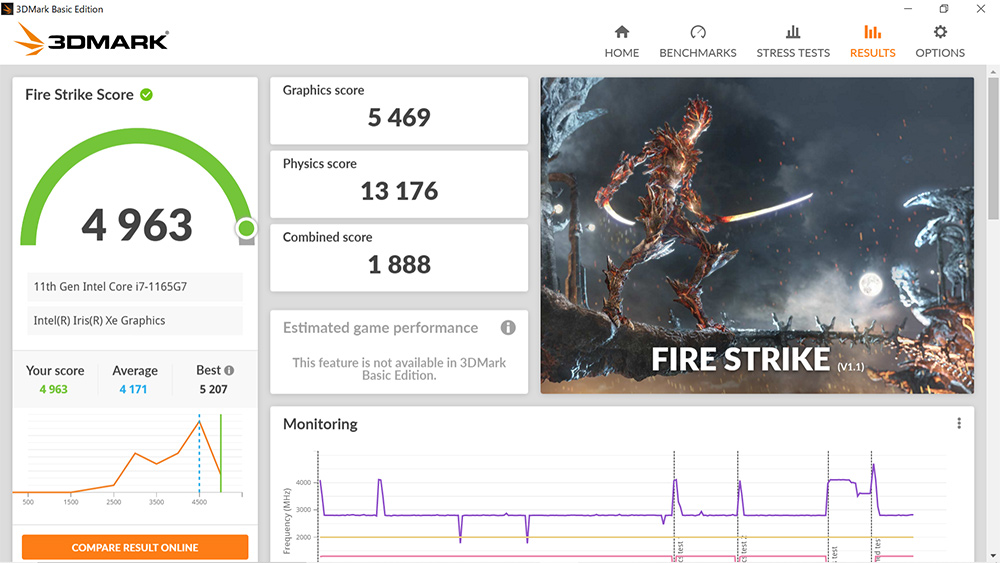Click COMPARE RESULT ONLINE button

[135, 547]
